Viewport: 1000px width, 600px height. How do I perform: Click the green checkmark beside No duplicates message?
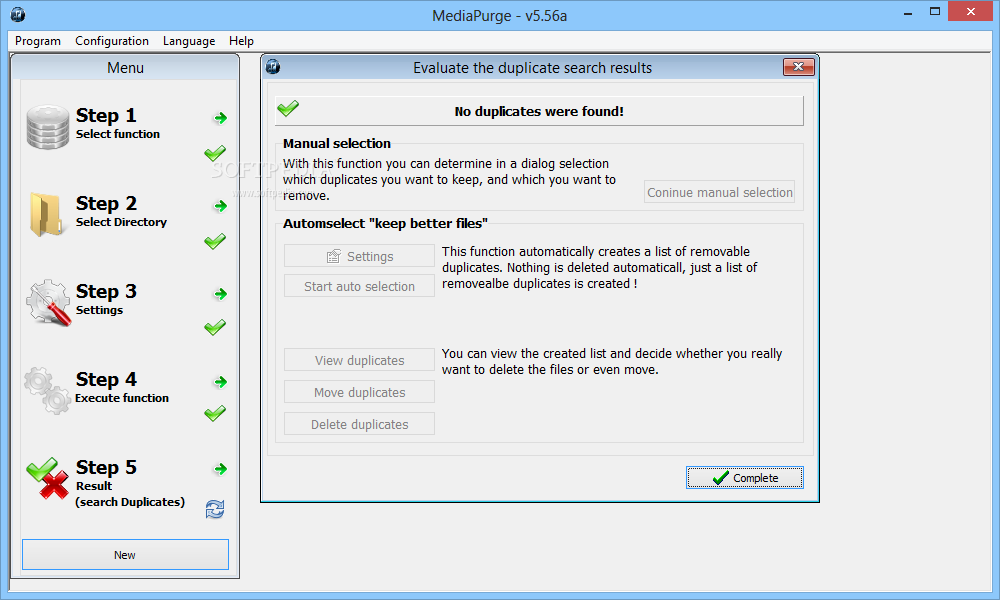point(288,108)
